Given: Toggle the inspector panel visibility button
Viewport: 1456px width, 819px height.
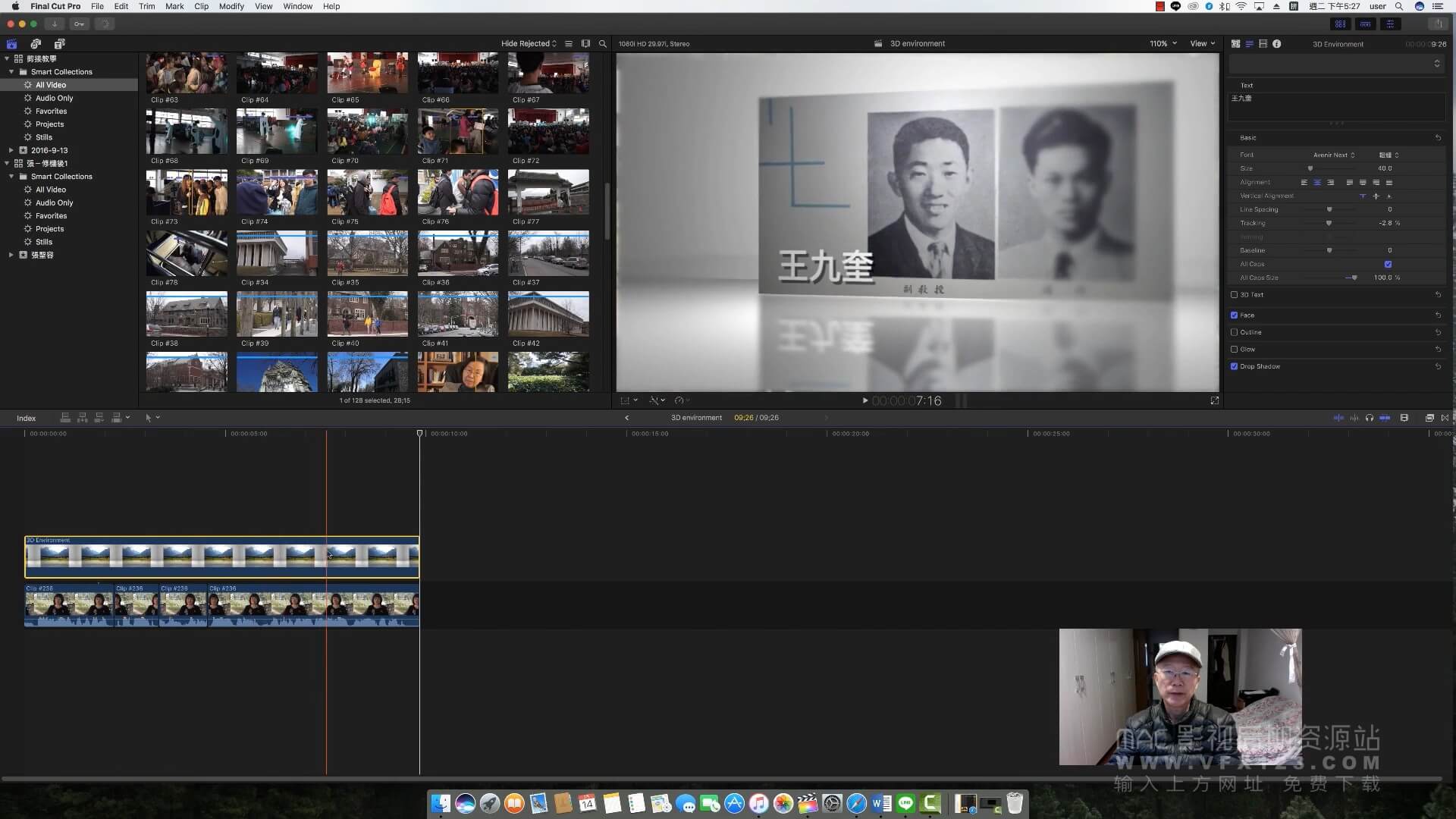Looking at the screenshot, I should pos(1390,24).
